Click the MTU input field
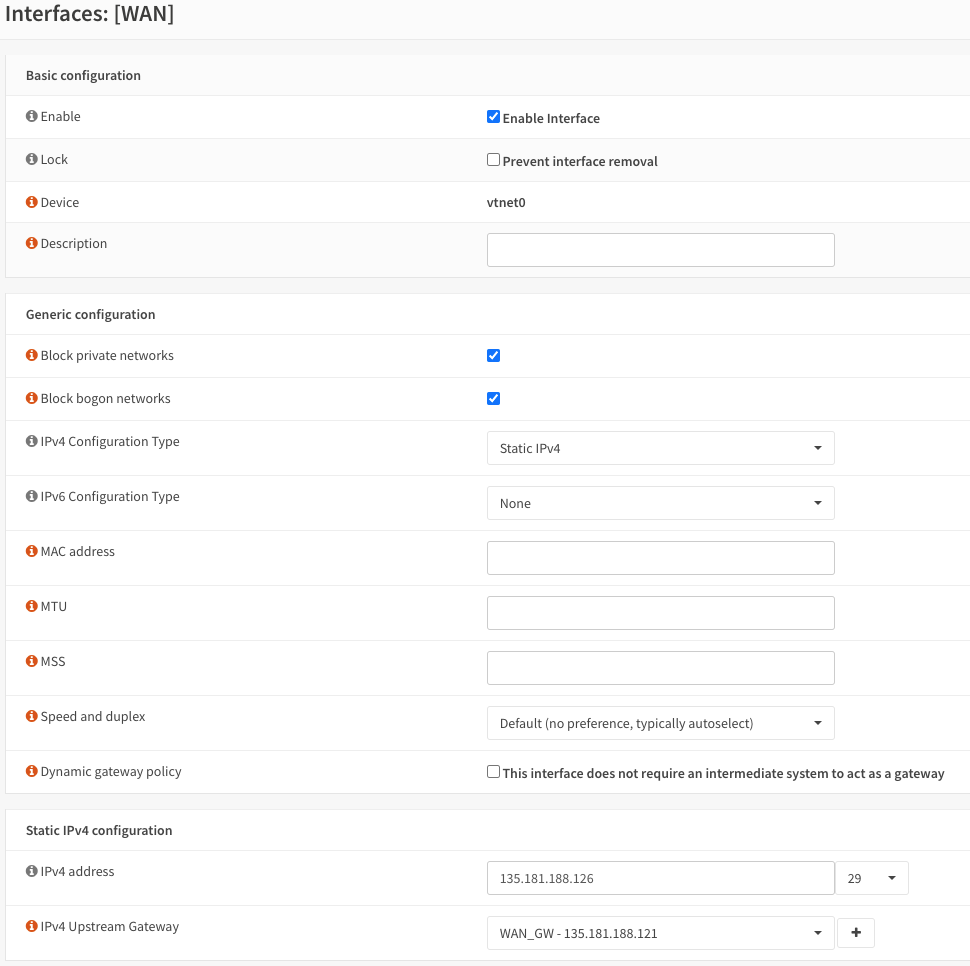This screenshot has width=970, height=966. [x=661, y=613]
